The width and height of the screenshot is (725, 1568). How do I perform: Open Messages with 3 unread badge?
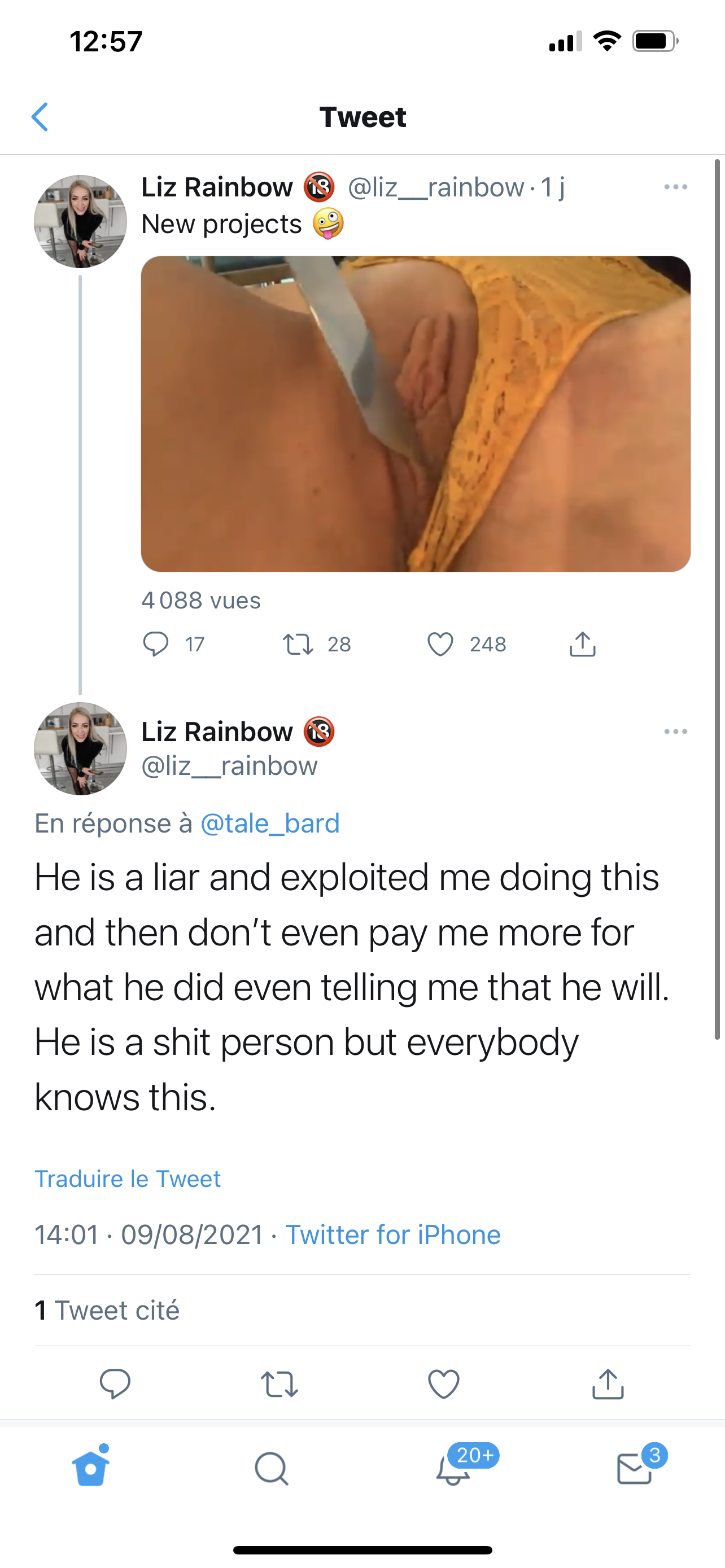tap(635, 1469)
